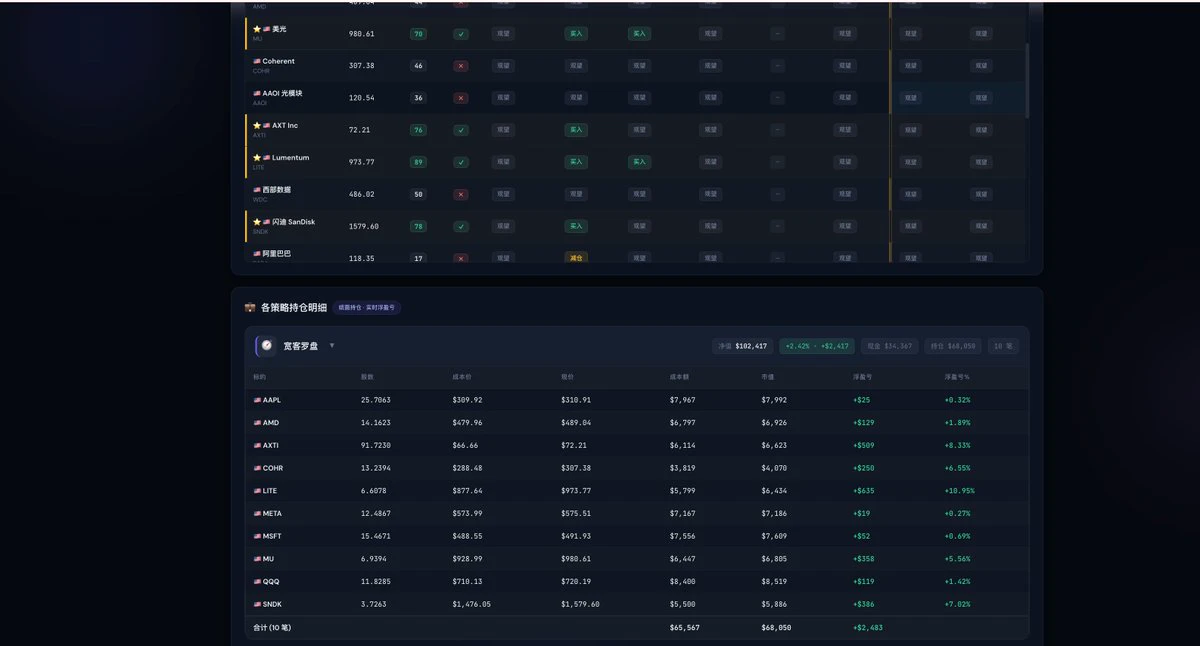
Task: Click the score badge 46 in the Coherent row
Action: point(418,66)
